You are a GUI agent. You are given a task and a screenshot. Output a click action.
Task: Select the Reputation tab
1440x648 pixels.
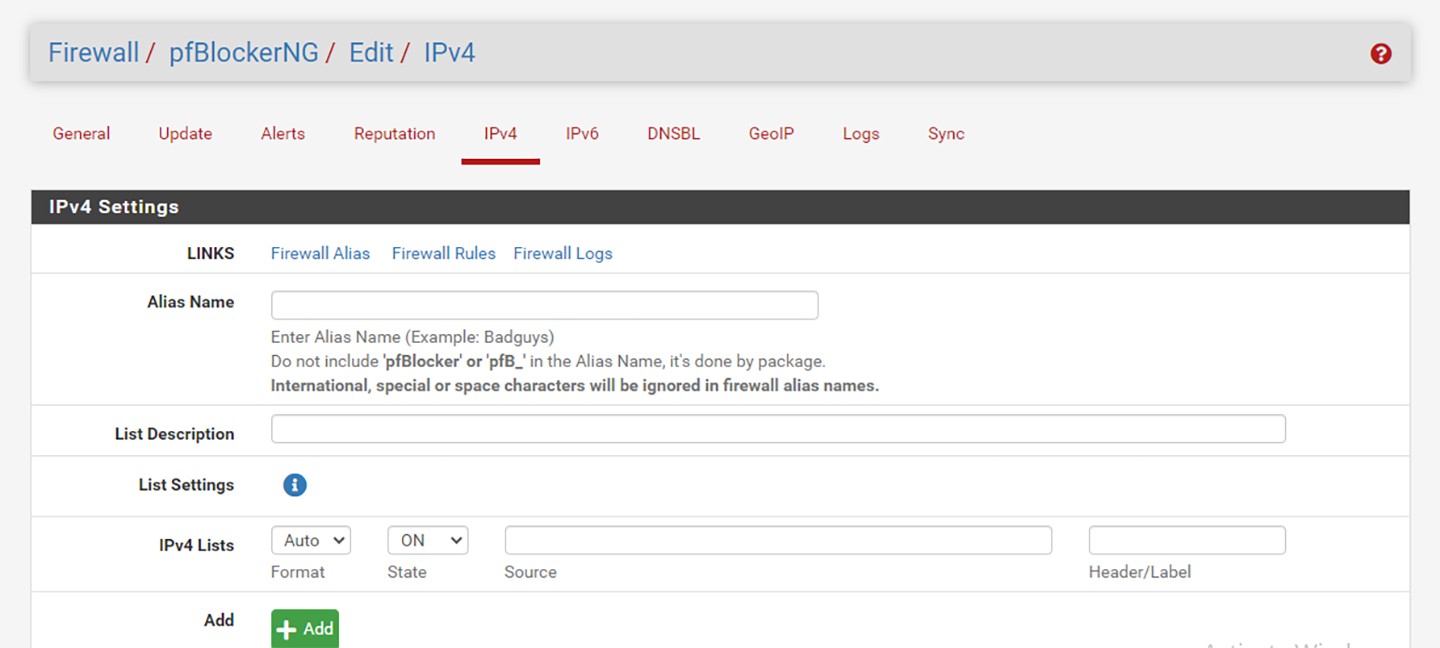pyautogui.click(x=394, y=134)
